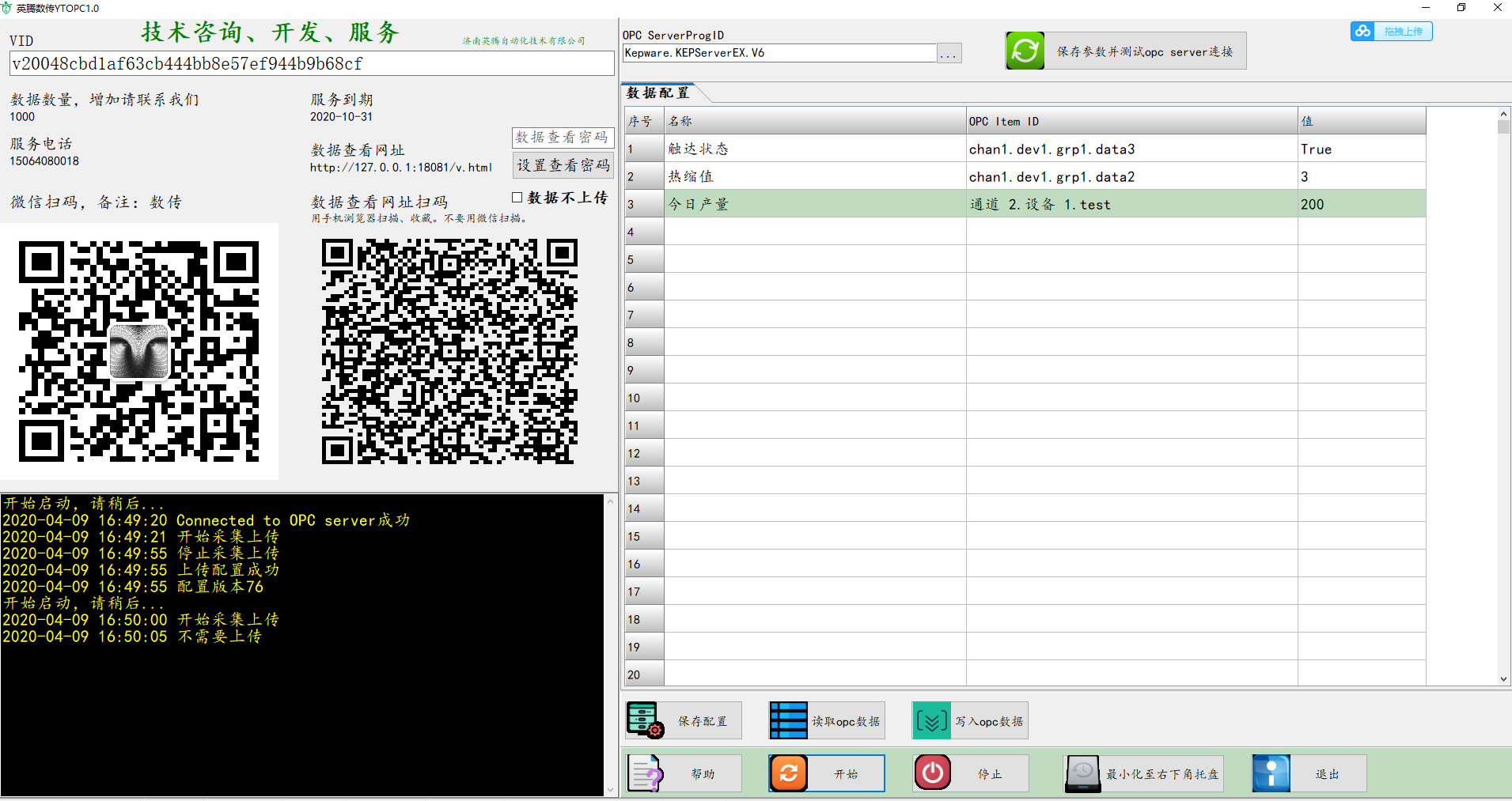Enable the 数据不上传 checkbox
This screenshot has height=801, width=1512.
(x=517, y=196)
